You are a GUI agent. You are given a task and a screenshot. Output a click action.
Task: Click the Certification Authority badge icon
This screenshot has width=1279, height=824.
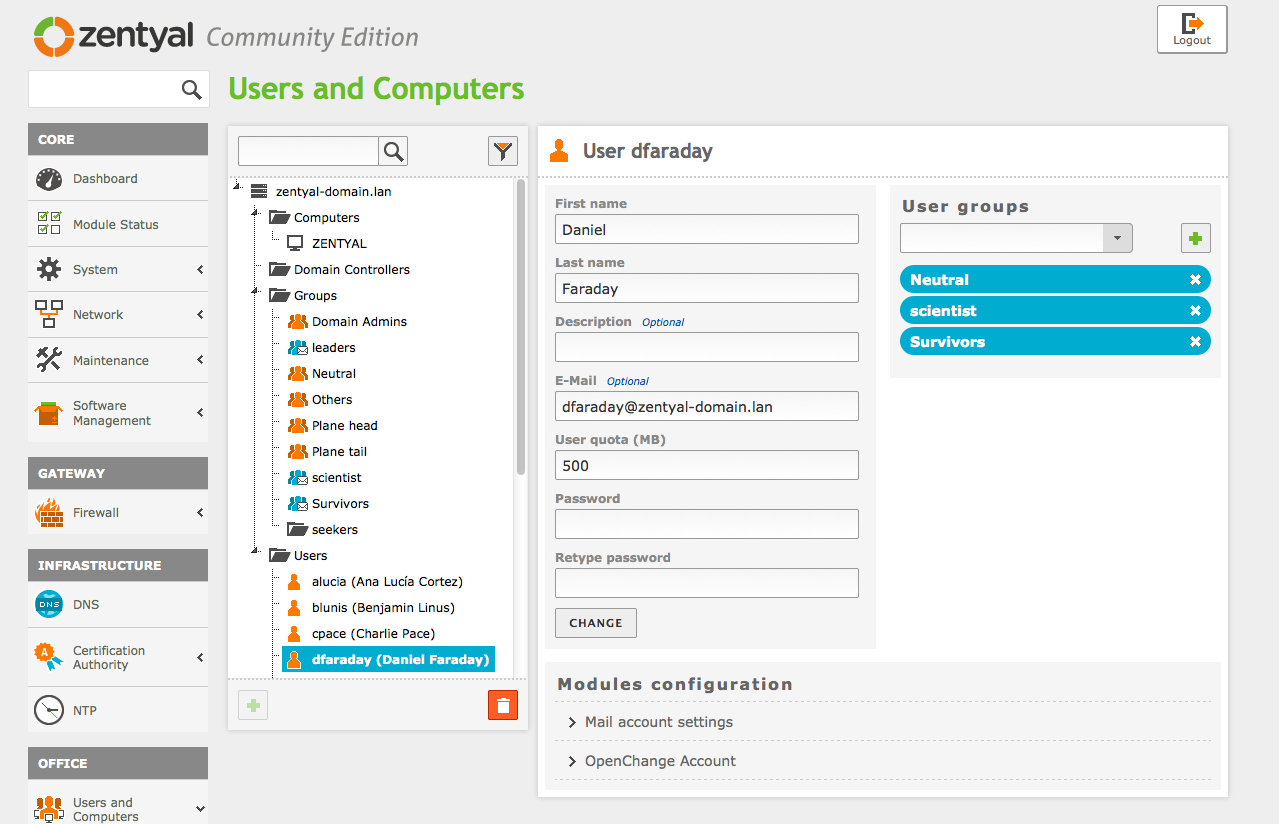[49, 657]
